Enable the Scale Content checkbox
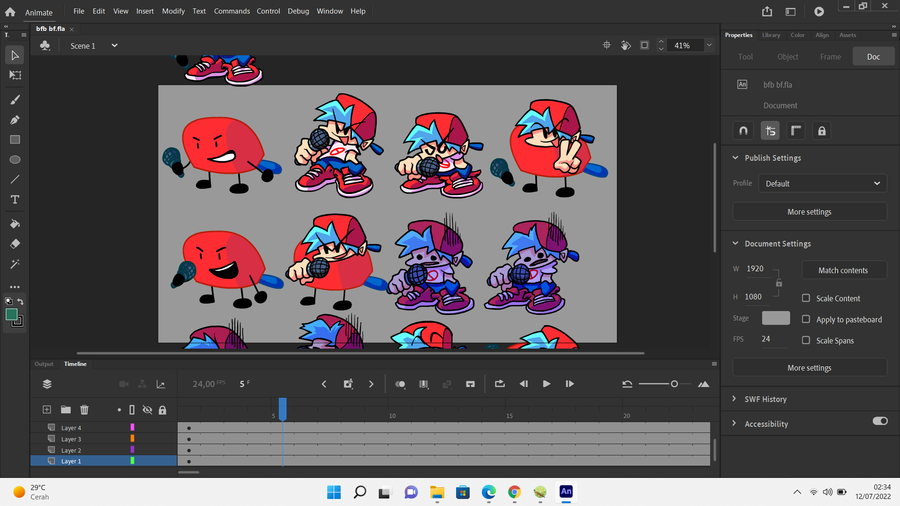 [806, 298]
